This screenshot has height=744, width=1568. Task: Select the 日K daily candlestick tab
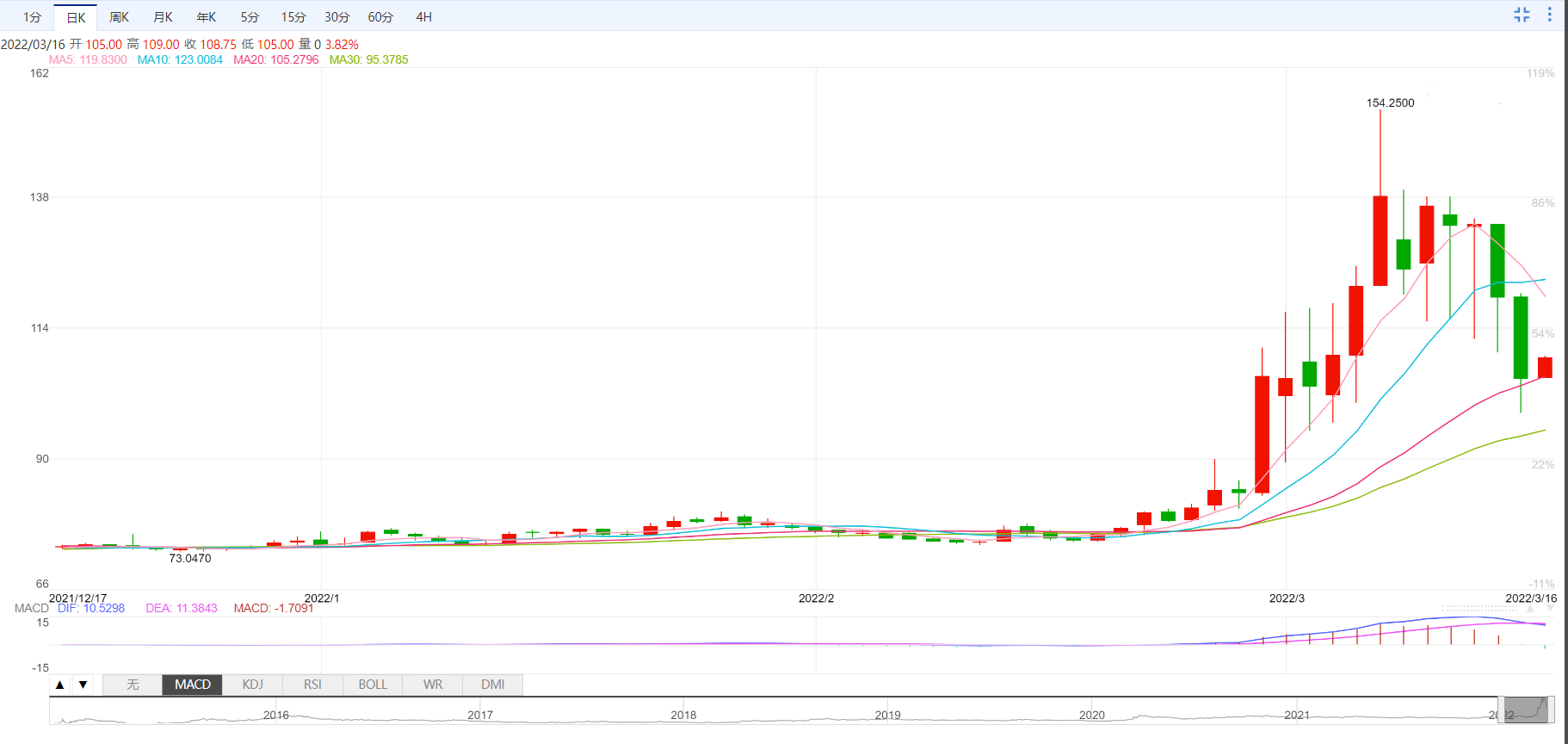(x=76, y=17)
